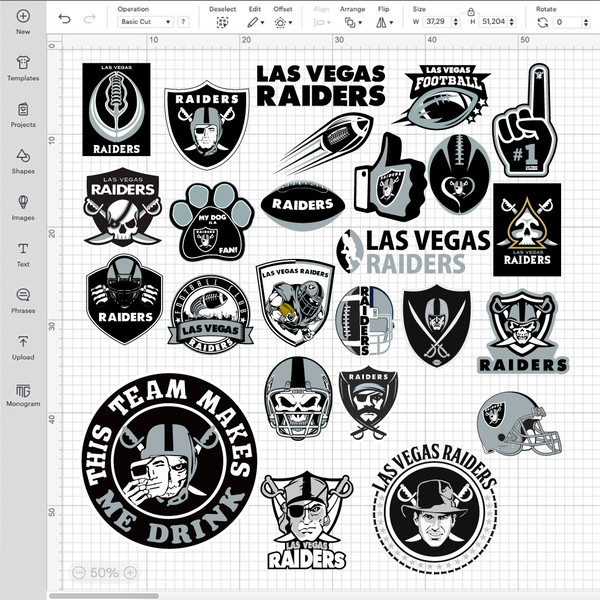Select the oval Raiders football design
The image size is (600, 600).
tap(303, 205)
